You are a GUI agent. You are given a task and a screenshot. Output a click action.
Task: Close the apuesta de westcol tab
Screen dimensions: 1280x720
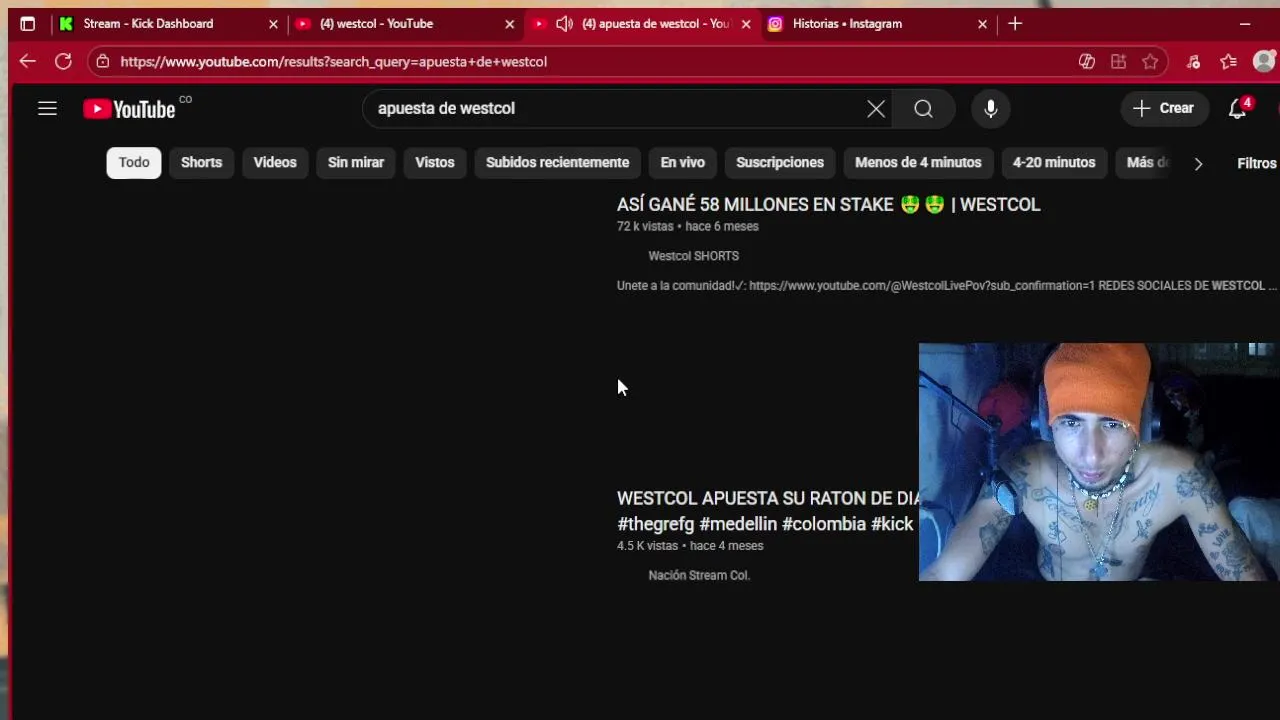click(746, 24)
